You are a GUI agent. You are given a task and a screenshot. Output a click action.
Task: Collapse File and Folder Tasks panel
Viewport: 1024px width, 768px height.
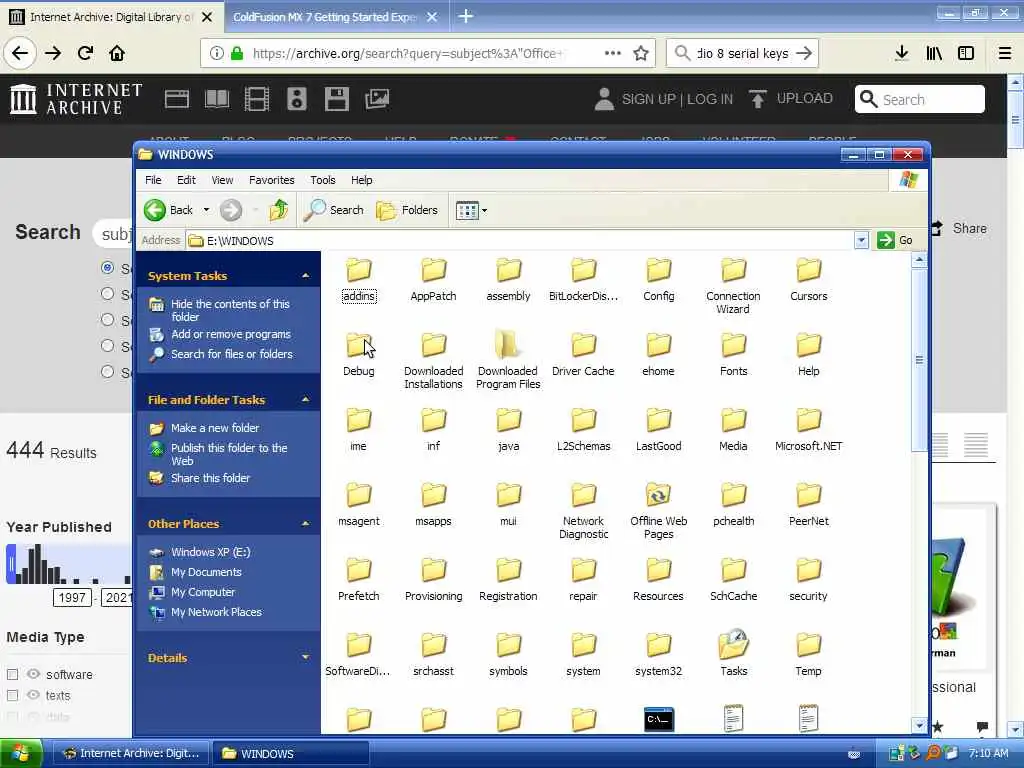click(x=305, y=400)
